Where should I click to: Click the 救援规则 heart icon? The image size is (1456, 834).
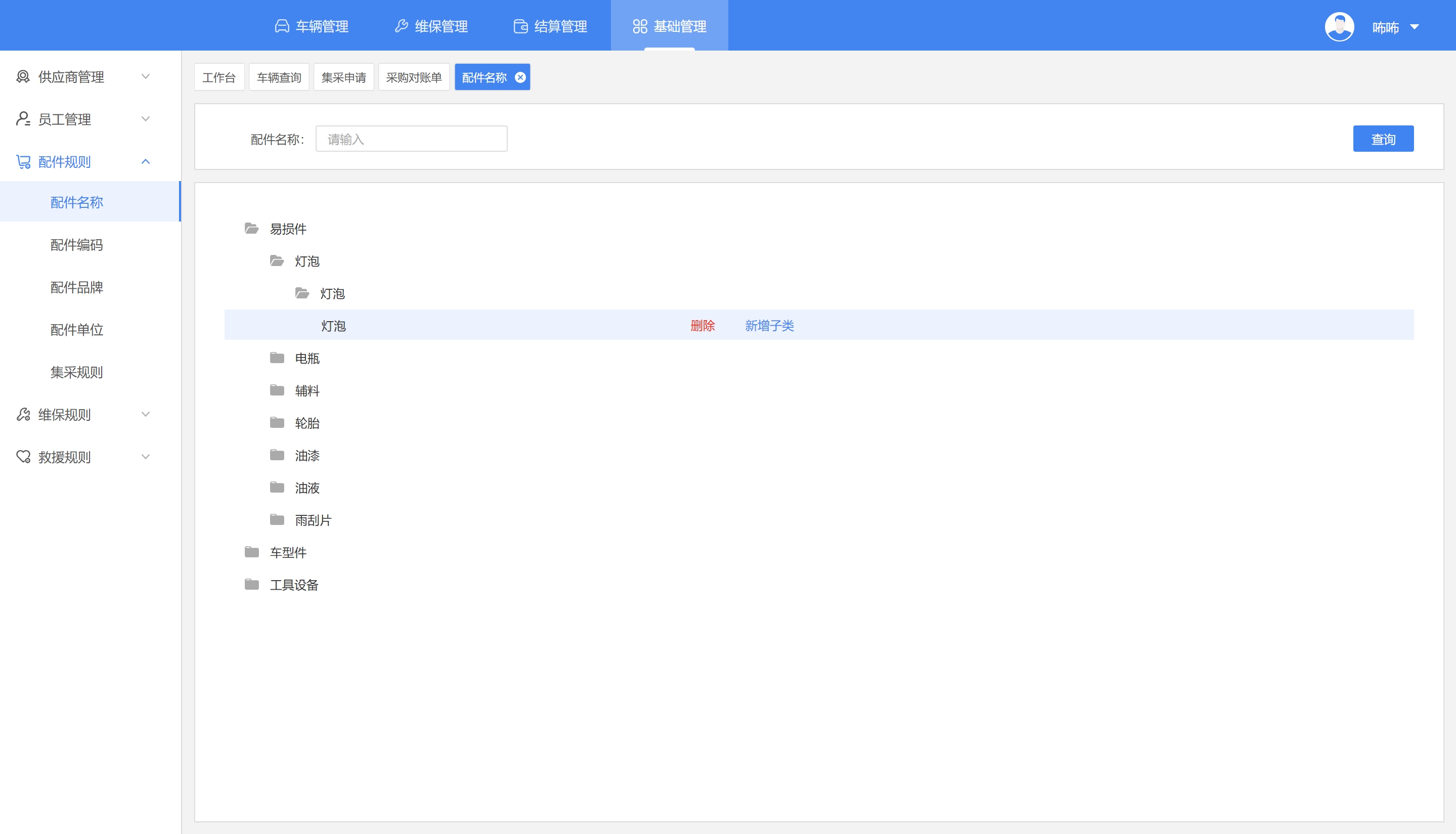[23, 457]
